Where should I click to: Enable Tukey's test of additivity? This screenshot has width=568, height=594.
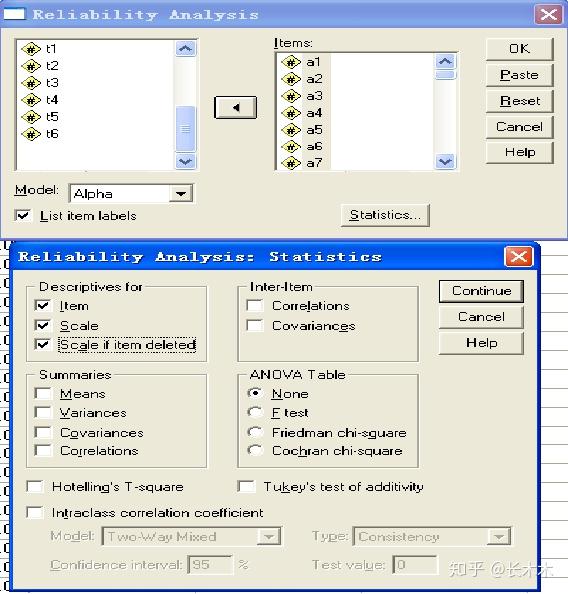click(x=246, y=486)
